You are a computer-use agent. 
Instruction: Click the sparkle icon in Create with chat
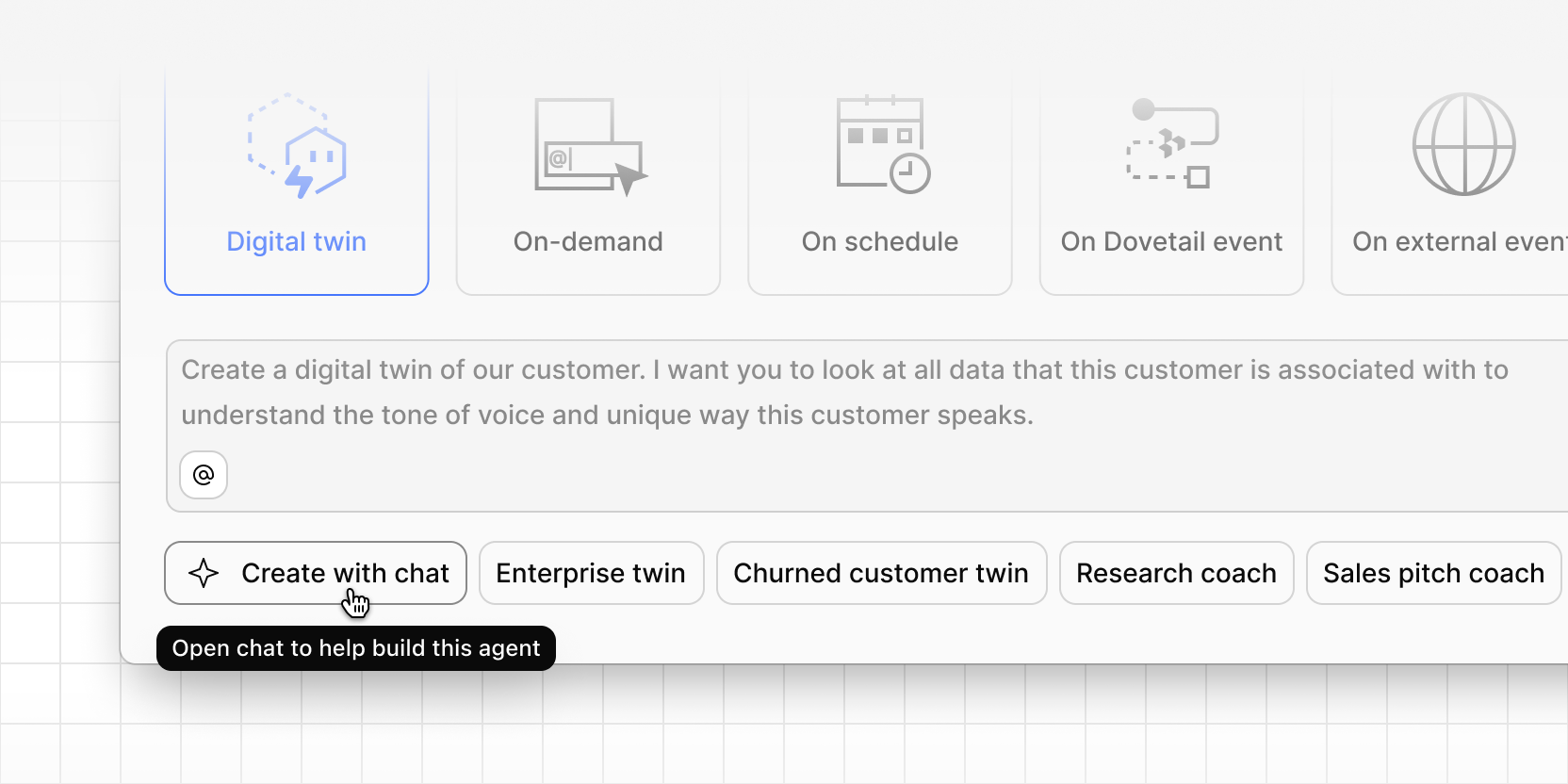point(204,573)
